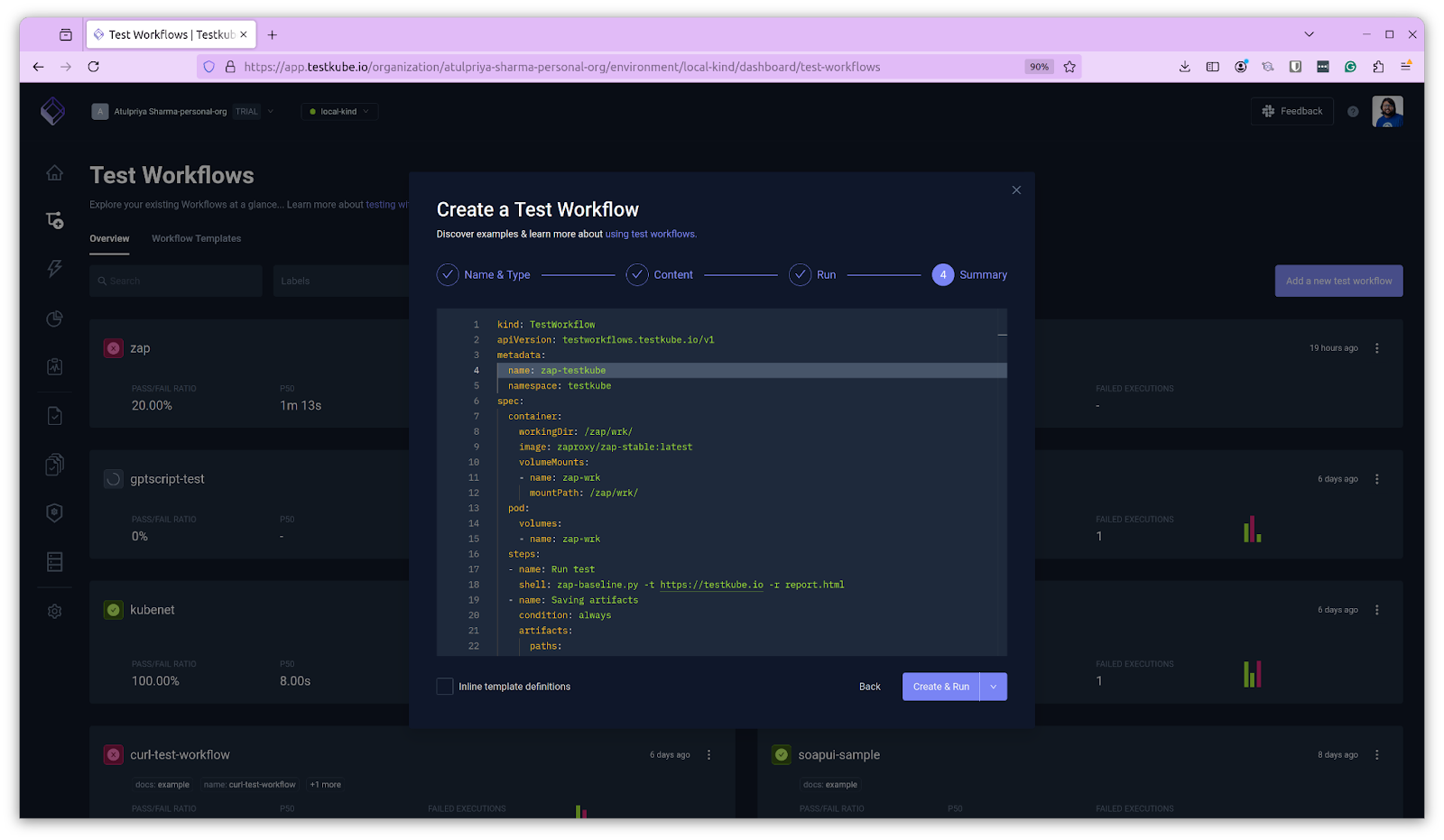Click the Testkube logo in sidebar

tap(52, 111)
